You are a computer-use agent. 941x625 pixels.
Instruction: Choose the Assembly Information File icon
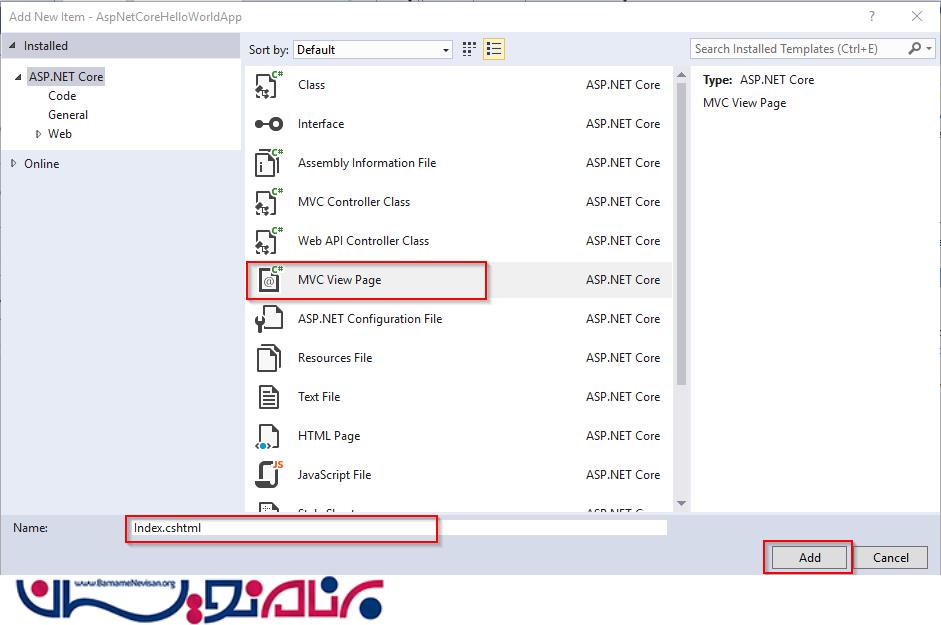[269, 163]
